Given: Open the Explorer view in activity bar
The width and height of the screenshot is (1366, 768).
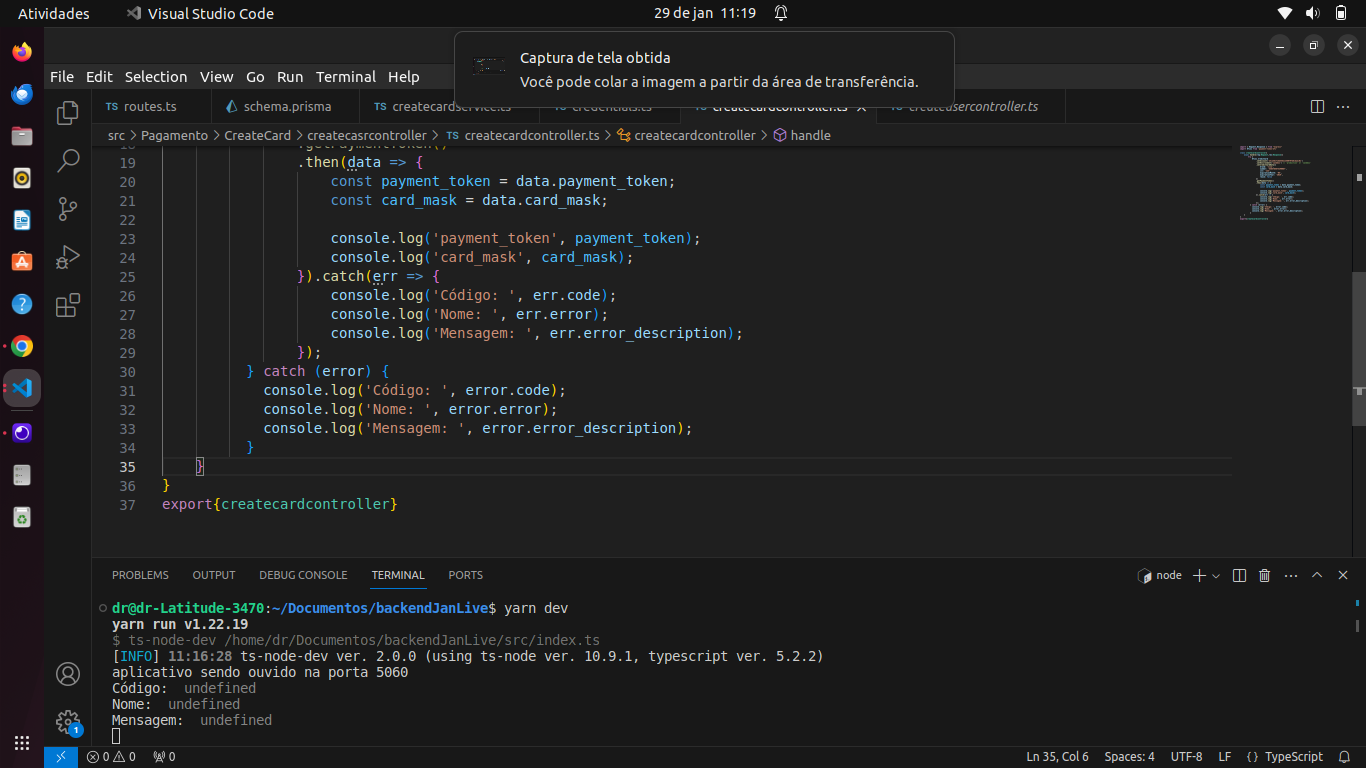Looking at the screenshot, I should [68, 113].
